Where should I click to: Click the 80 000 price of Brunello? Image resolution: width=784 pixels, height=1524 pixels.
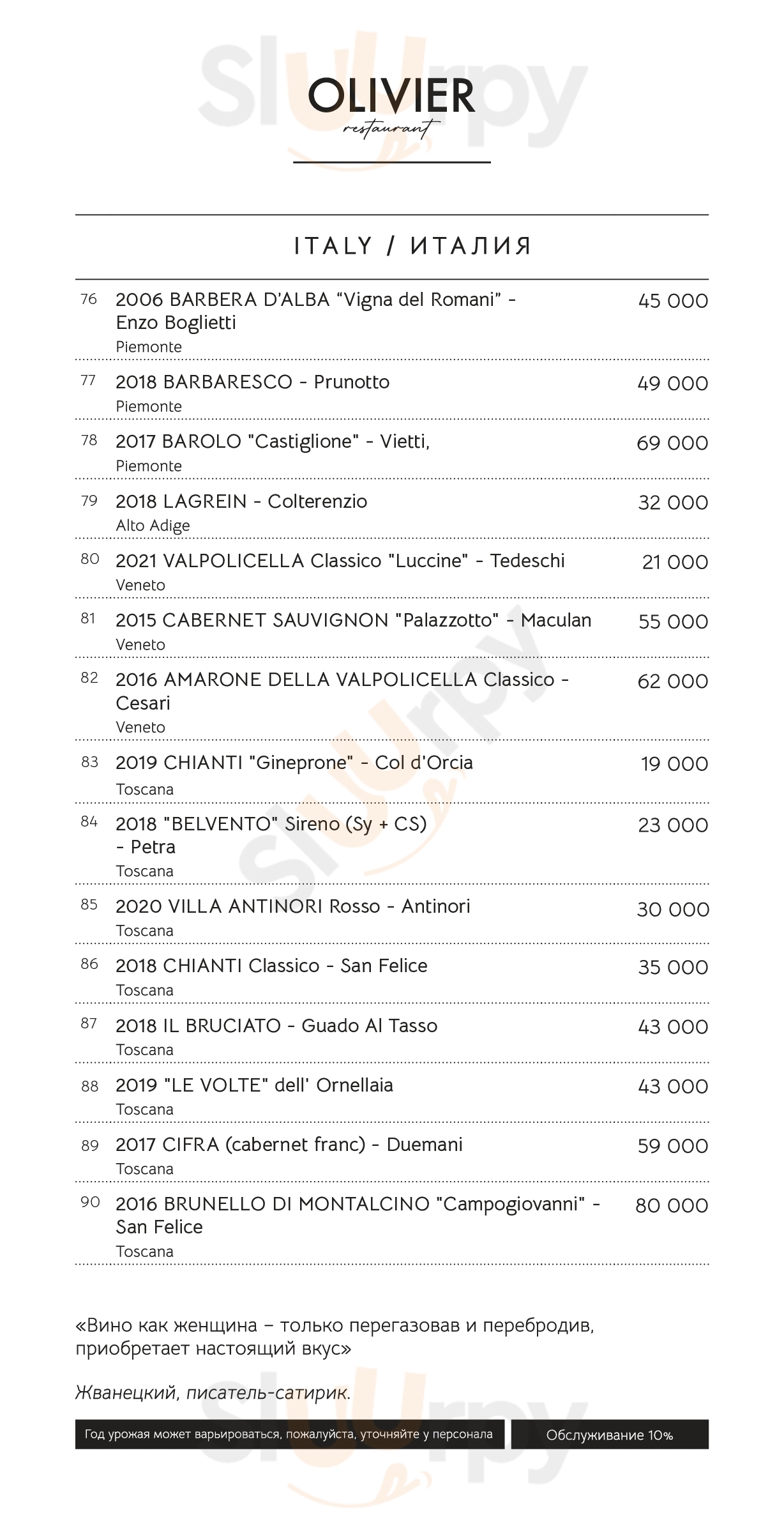[x=672, y=1206]
